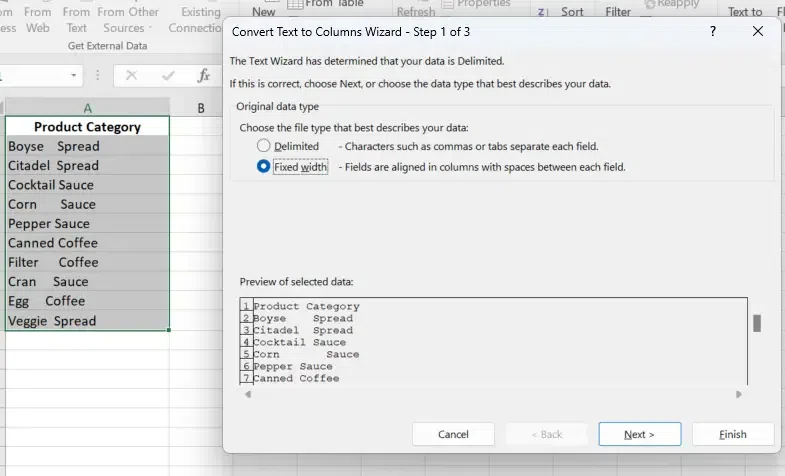Select the cell containing Canned Coffee
The height and width of the screenshot is (476, 785).
(88, 243)
